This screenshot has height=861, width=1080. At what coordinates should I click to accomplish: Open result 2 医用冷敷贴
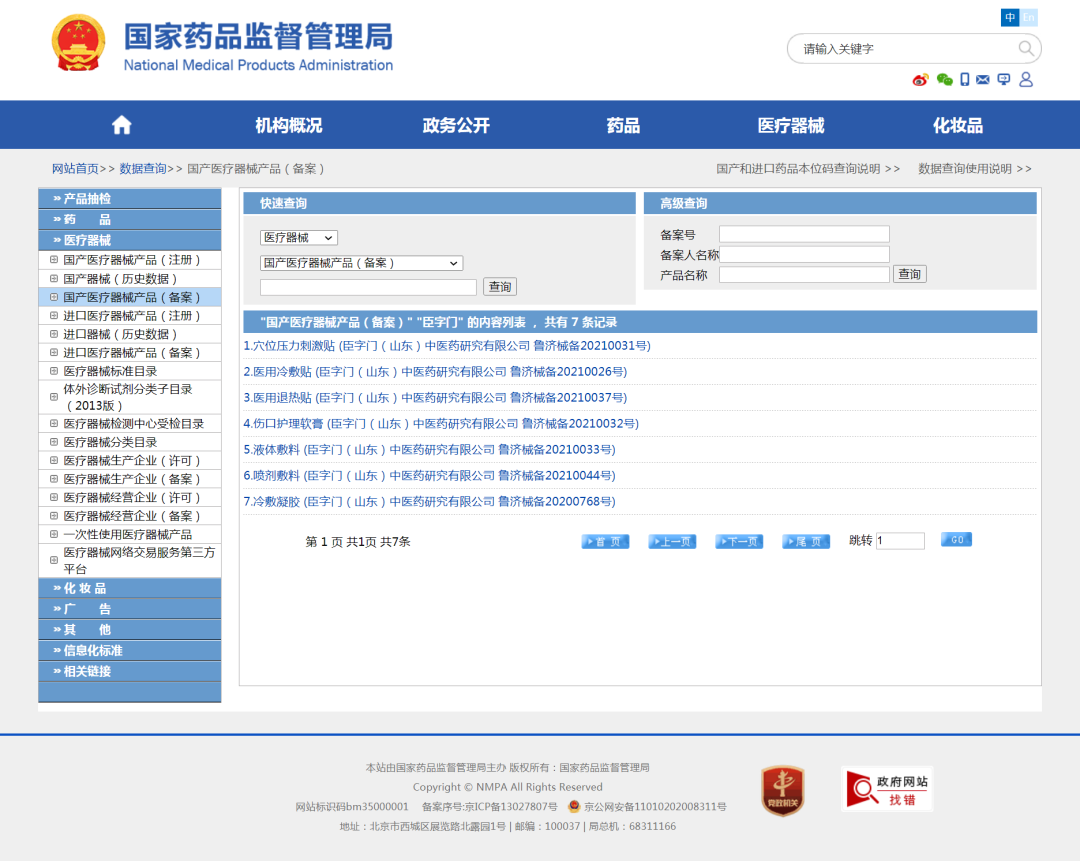coord(435,372)
